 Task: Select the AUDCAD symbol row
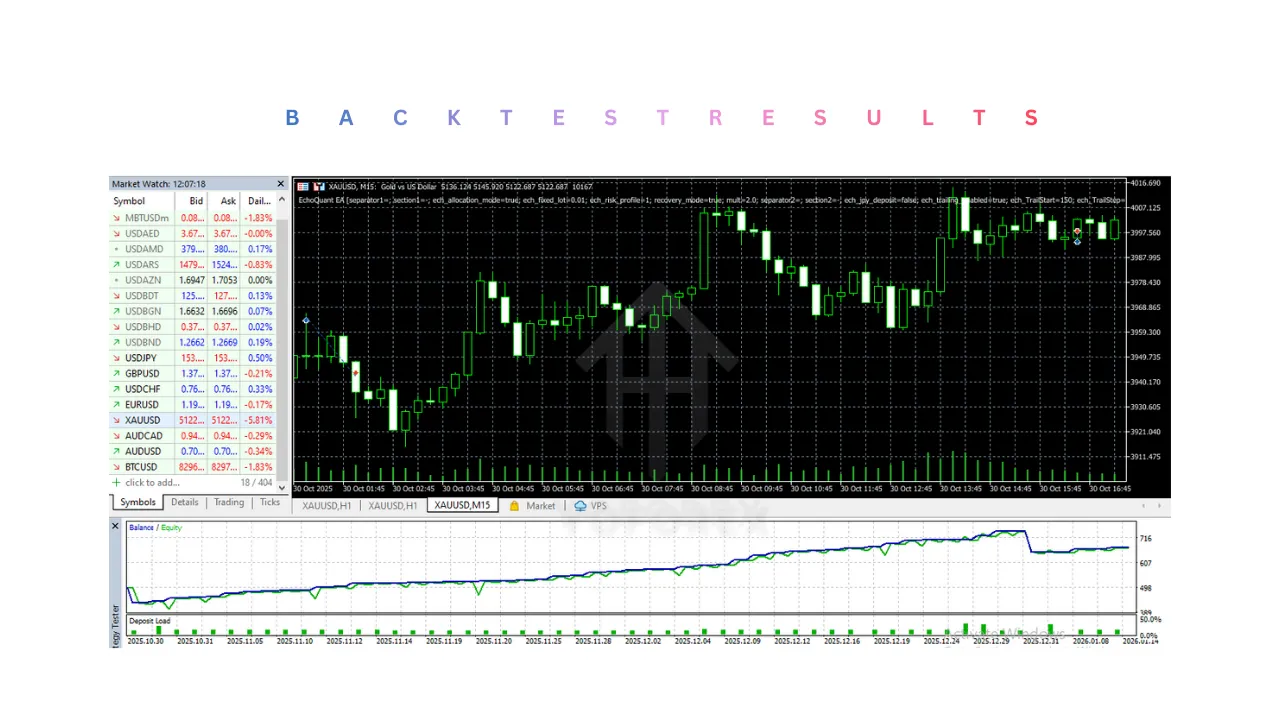click(193, 436)
